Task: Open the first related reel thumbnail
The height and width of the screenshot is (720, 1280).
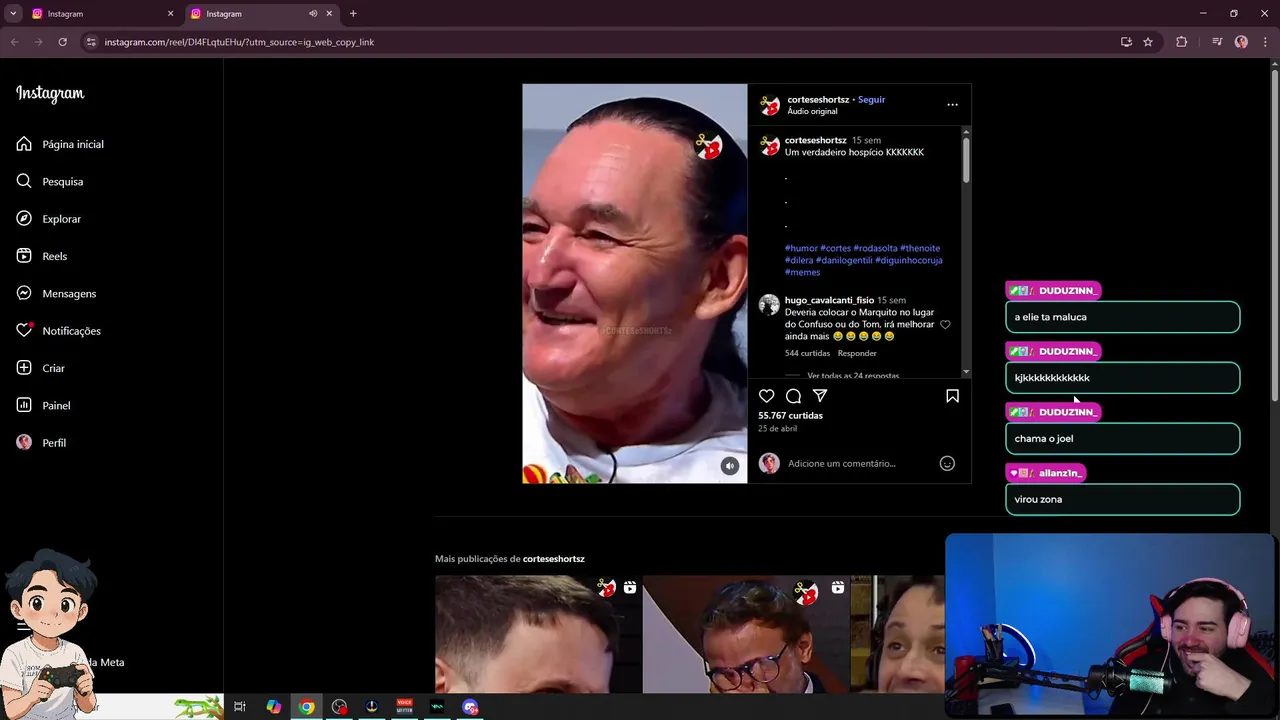Action: (x=538, y=634)
